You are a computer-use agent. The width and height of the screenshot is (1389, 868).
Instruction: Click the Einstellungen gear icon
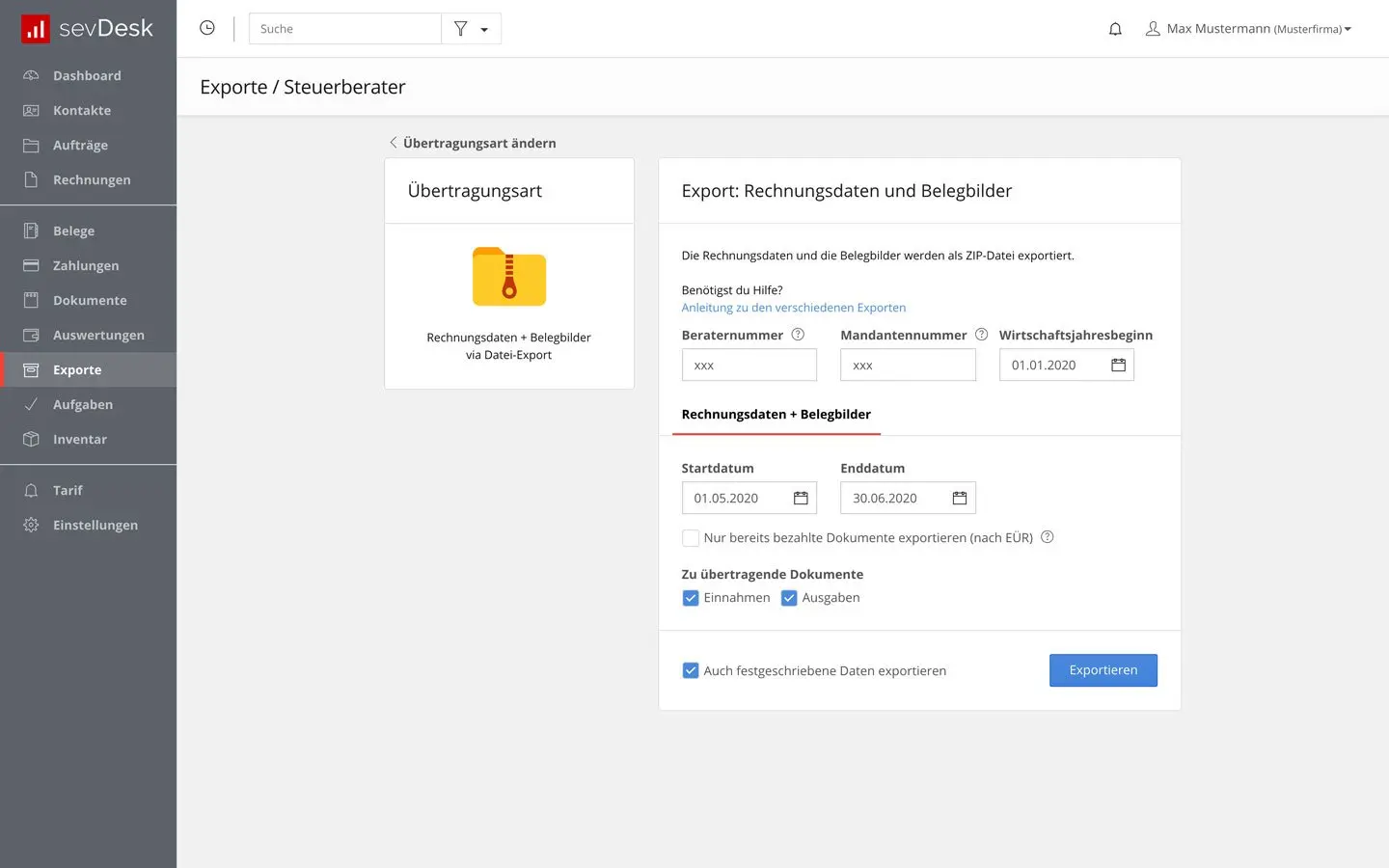point(31,525)
